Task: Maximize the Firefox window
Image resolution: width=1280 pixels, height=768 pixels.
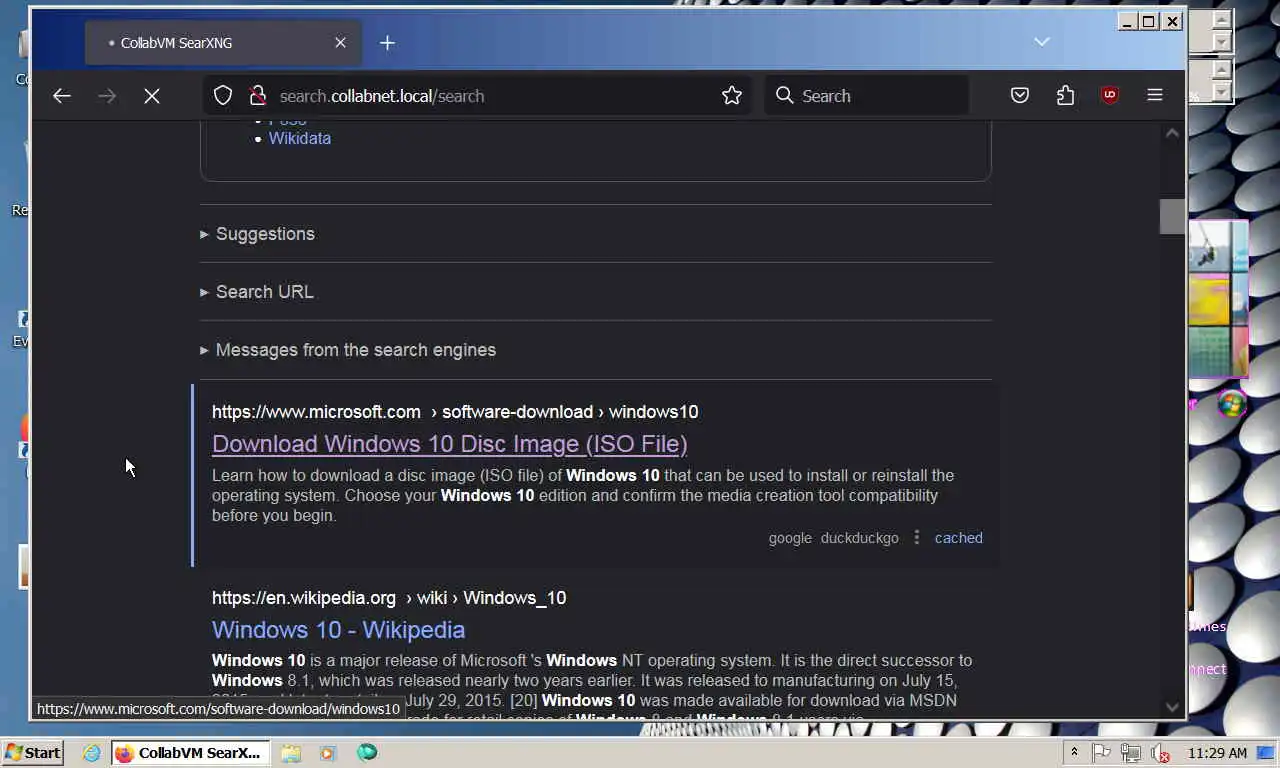Action: 1149,21
